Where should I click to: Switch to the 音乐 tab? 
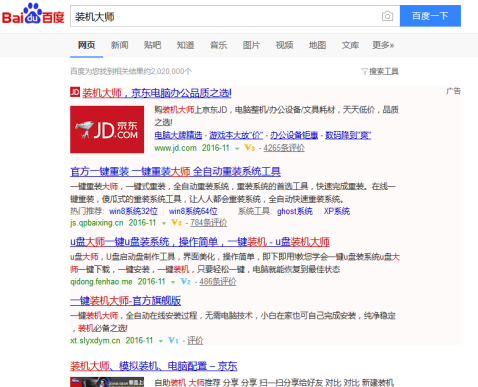(218, 45)
